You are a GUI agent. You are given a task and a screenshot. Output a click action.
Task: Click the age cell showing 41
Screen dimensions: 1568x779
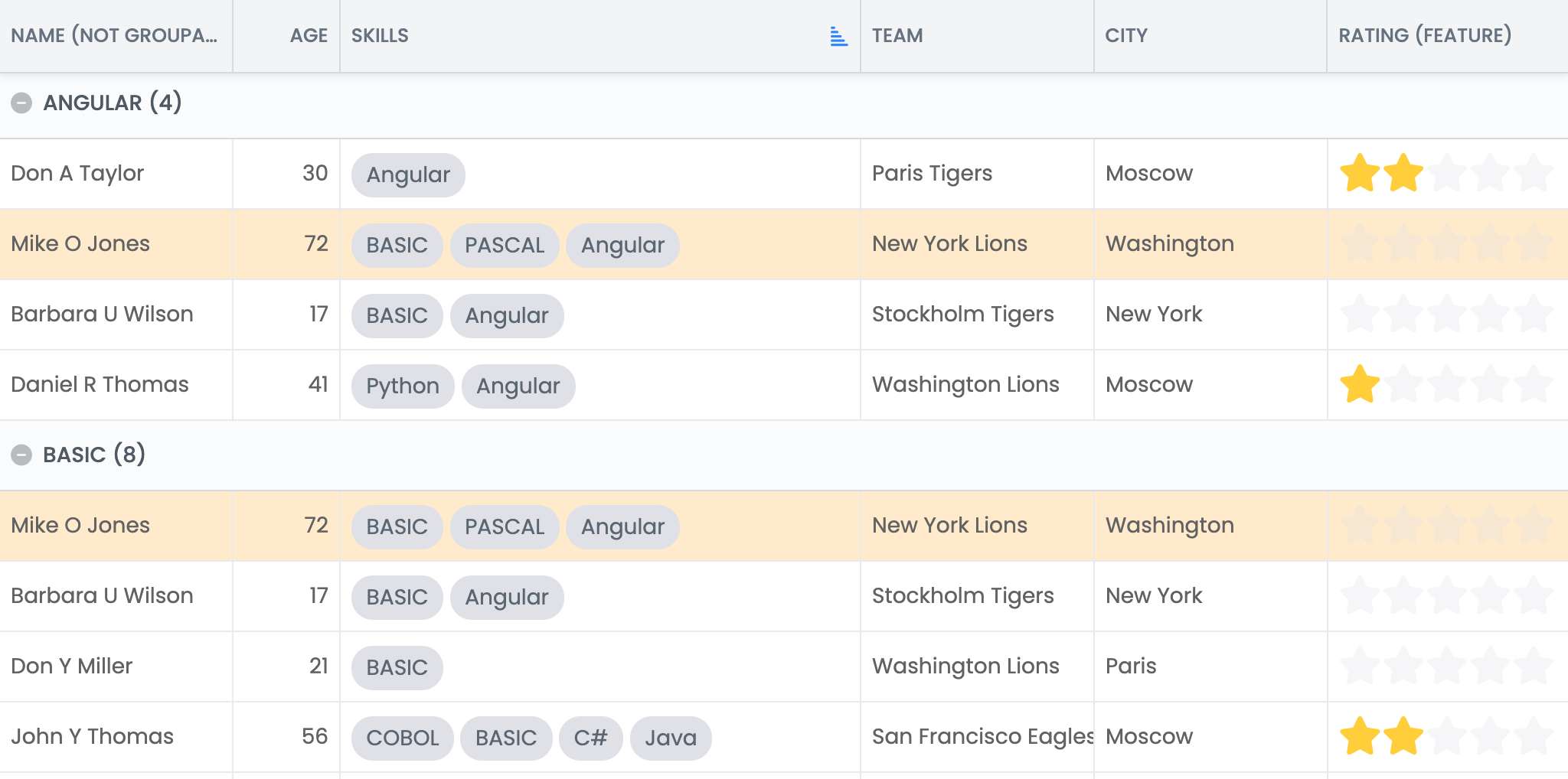coord(286,385)
